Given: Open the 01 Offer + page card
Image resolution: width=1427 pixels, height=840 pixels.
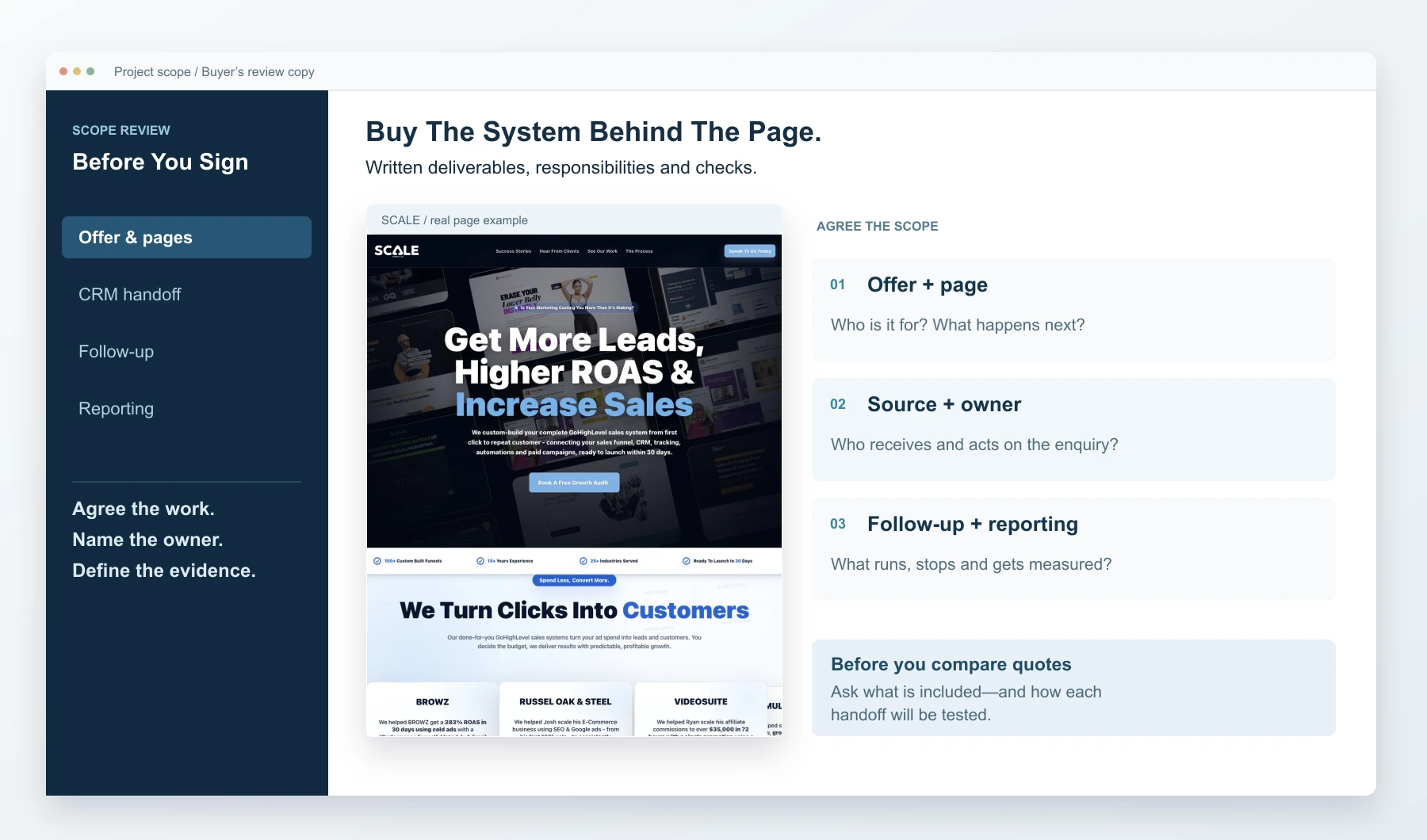Looking at the screenshot, I should pyautogui.click(x=1073, y=310).
